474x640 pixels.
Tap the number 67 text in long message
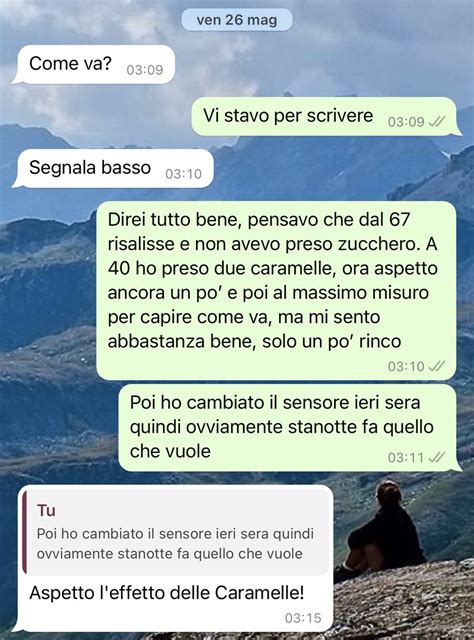(399, 220)
